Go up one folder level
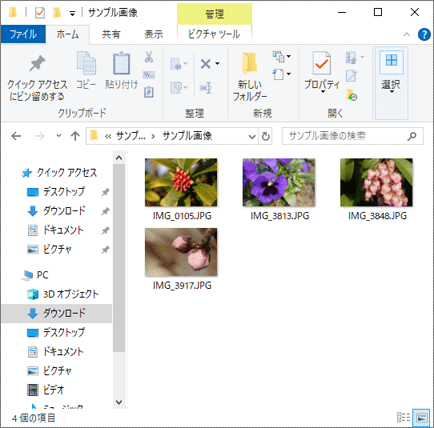The height and width of the screenshot is (428, 434). coord(75,136)
